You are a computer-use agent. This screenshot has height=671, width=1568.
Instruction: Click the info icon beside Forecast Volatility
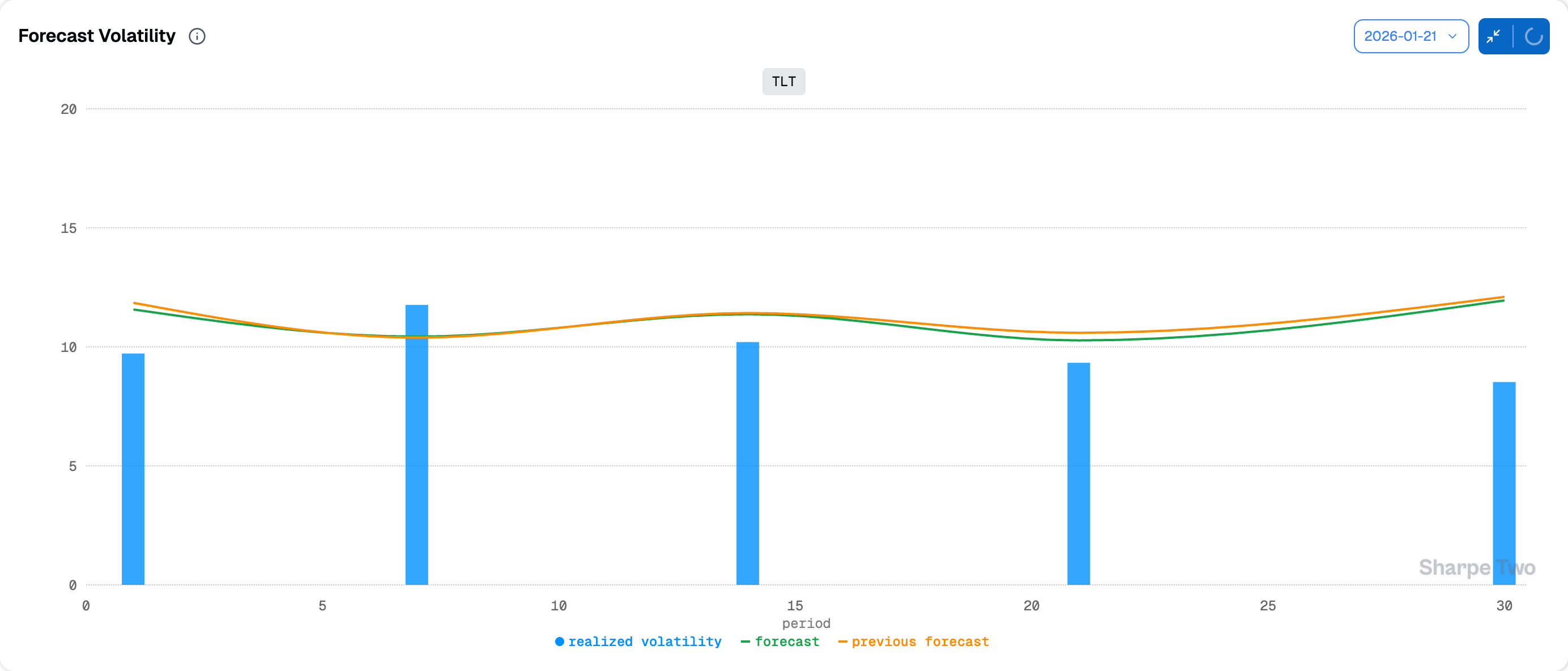[197, 36]
